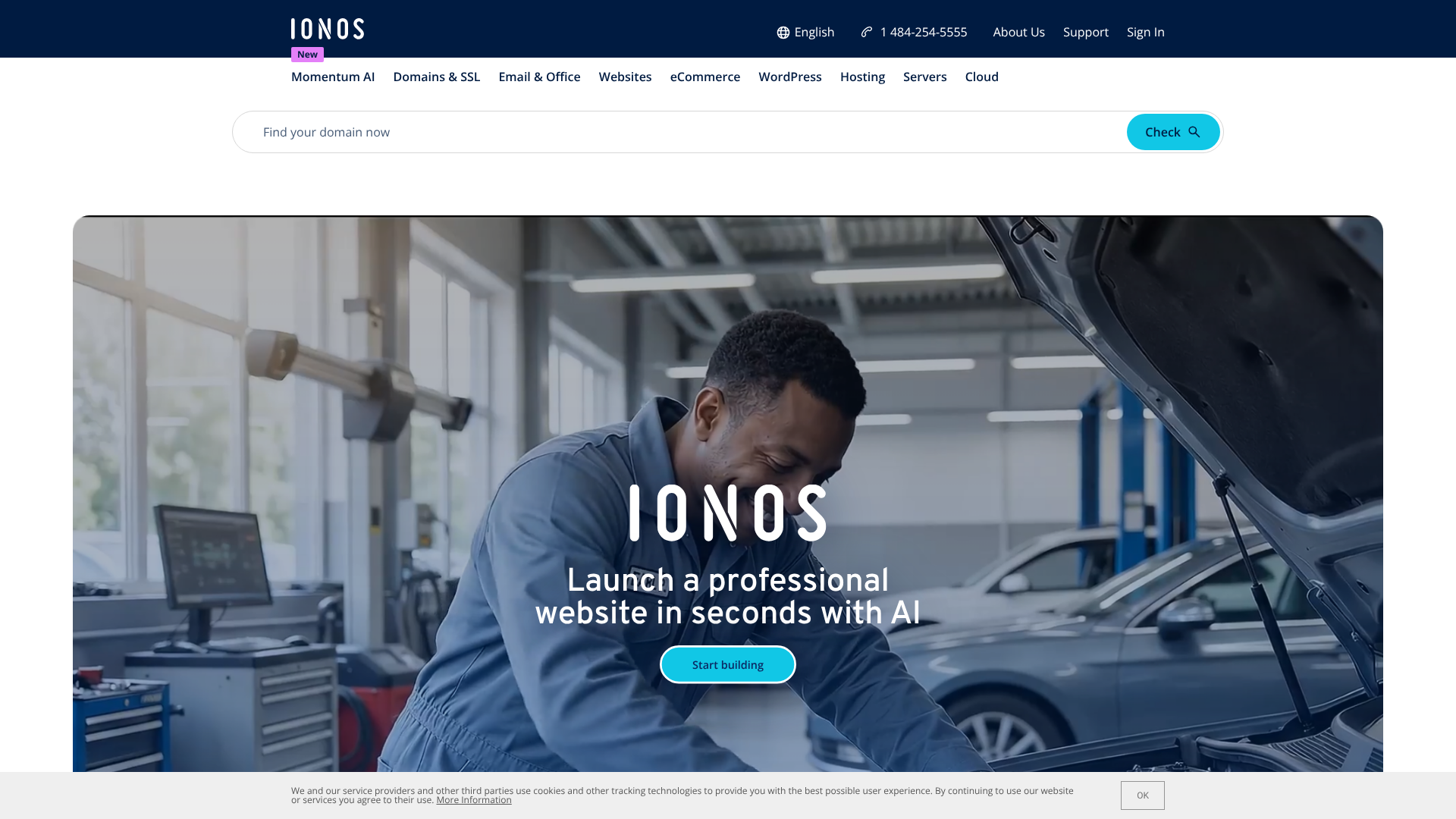Click the phone handset icon
This screenshot has width=1456, height=819.
tap(867, 32)
